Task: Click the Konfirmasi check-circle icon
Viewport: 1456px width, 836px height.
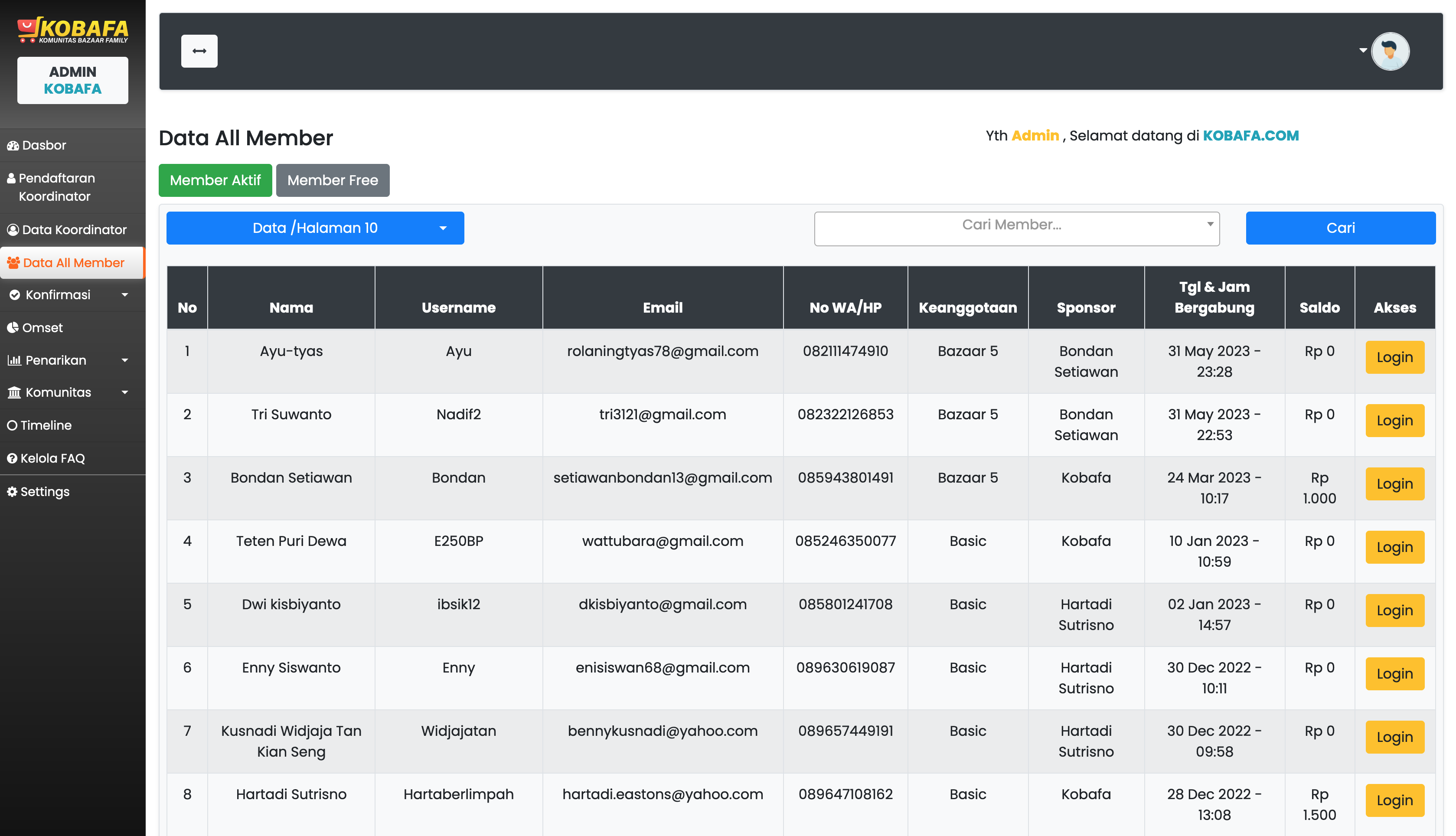Action: pyautogui.click(x=15, y=295)
